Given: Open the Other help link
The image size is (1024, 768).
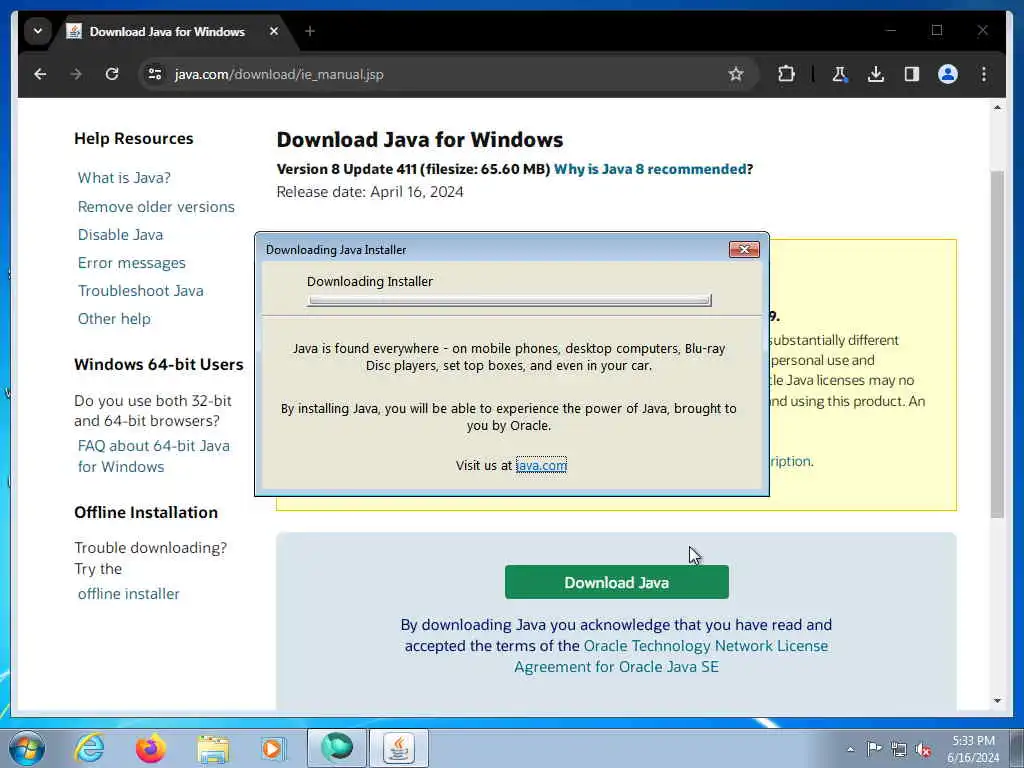Looking at the screenshot, I should (114, 319).
